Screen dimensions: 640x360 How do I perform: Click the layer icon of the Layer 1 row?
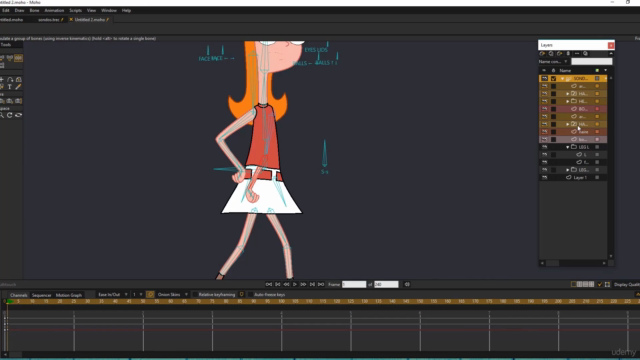point(569,178)
